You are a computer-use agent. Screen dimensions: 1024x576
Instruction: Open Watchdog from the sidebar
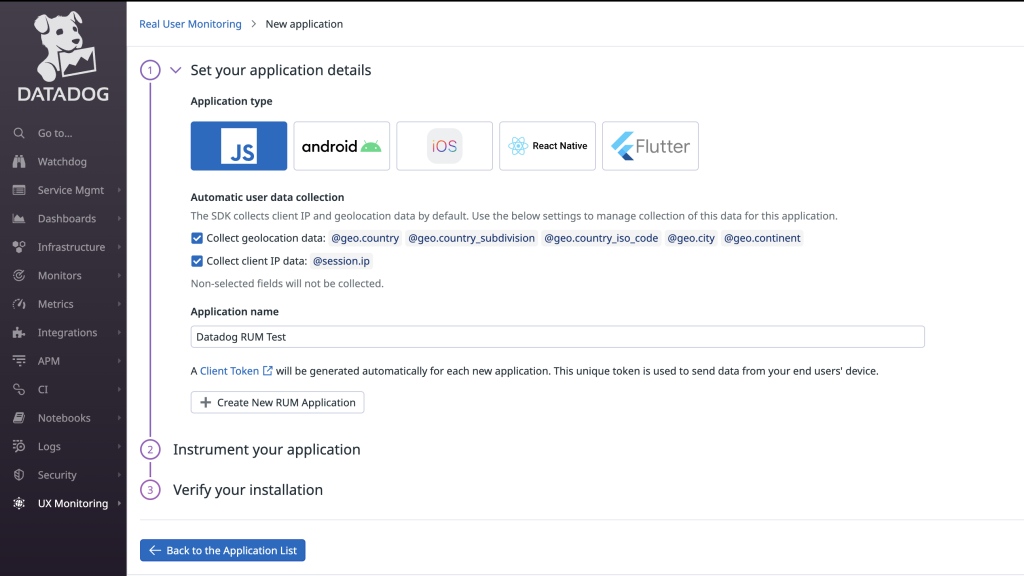tap(60, 161)
